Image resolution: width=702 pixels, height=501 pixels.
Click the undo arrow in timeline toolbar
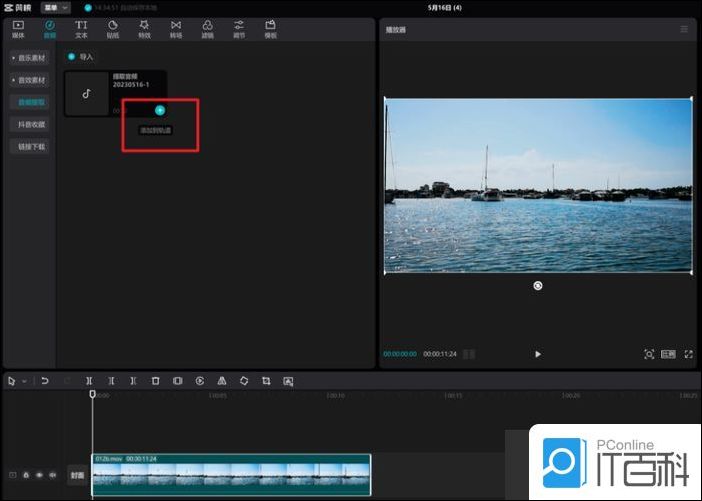click(x=45, y=381)
